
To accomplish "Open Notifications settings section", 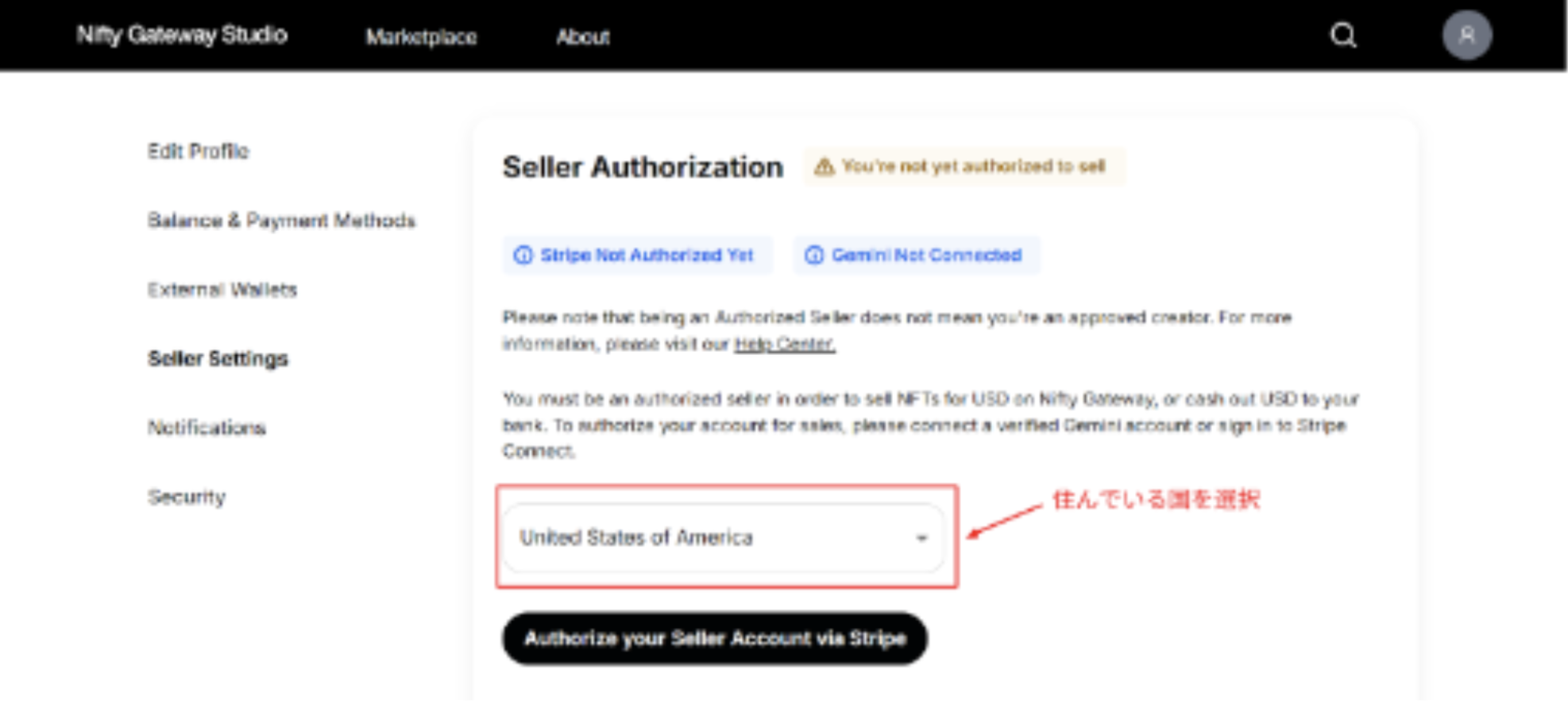I will (x=207, y=428).
